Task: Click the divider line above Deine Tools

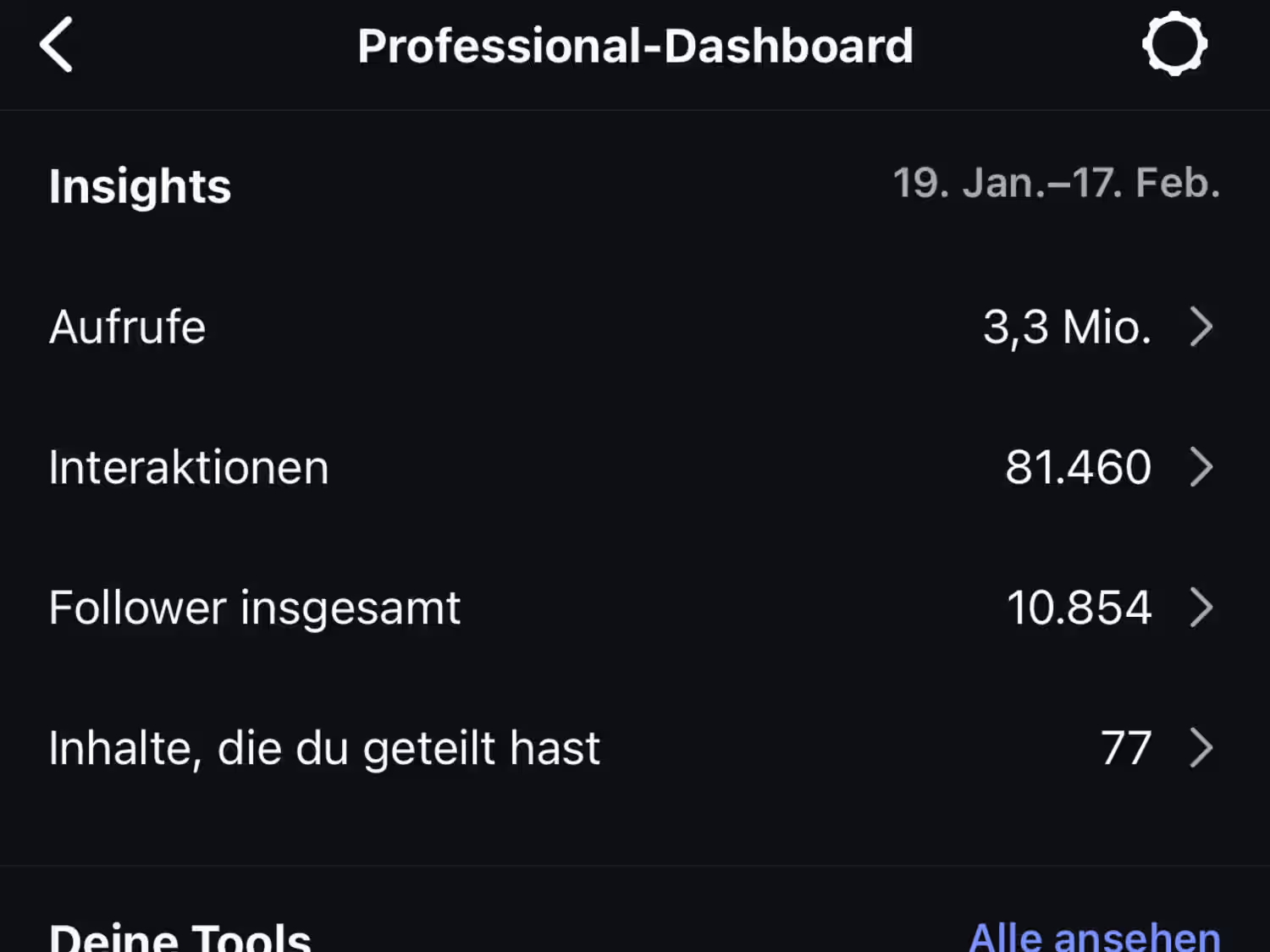Action: [x=635, y=866]
